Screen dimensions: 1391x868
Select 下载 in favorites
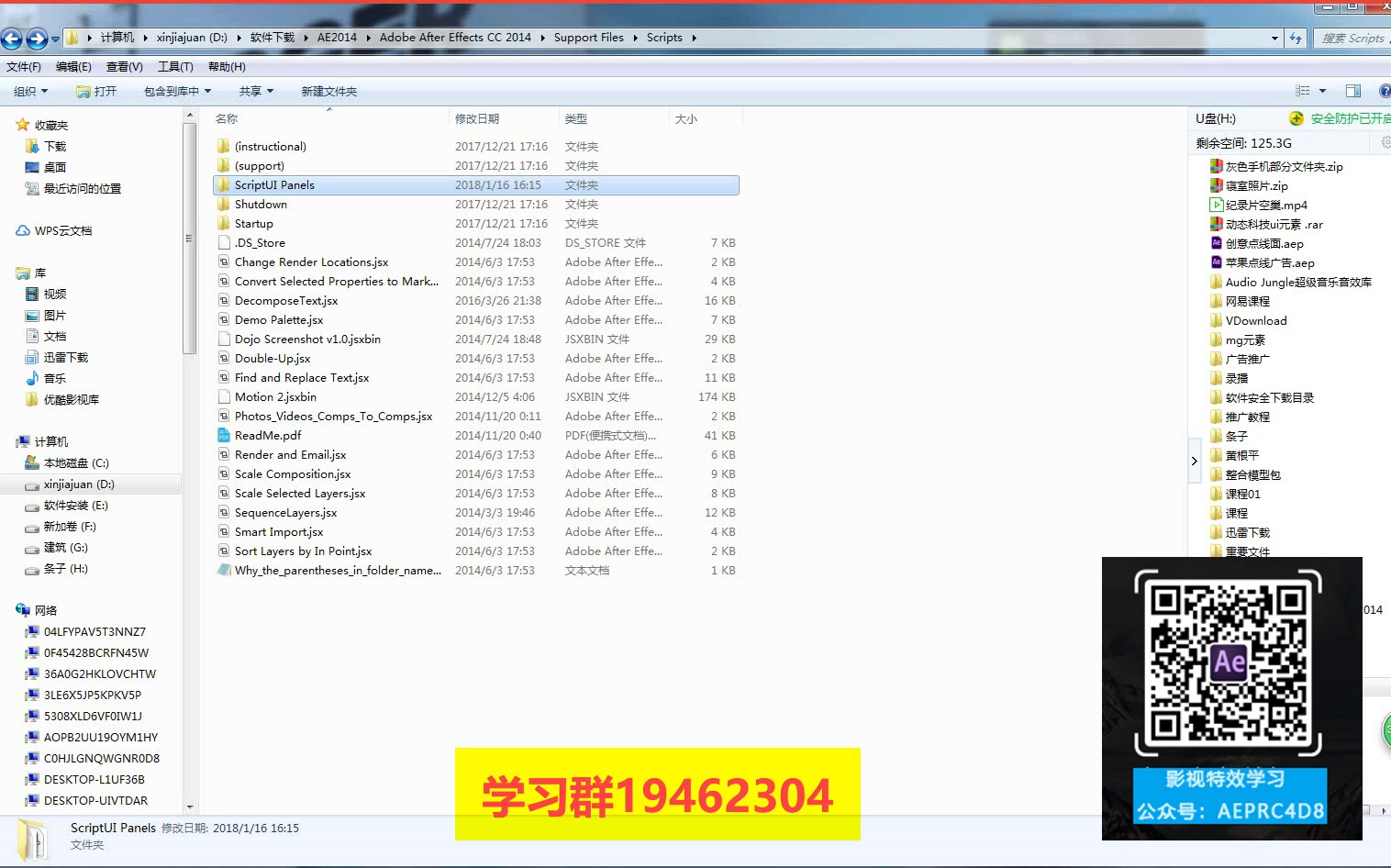click(55, 147)
